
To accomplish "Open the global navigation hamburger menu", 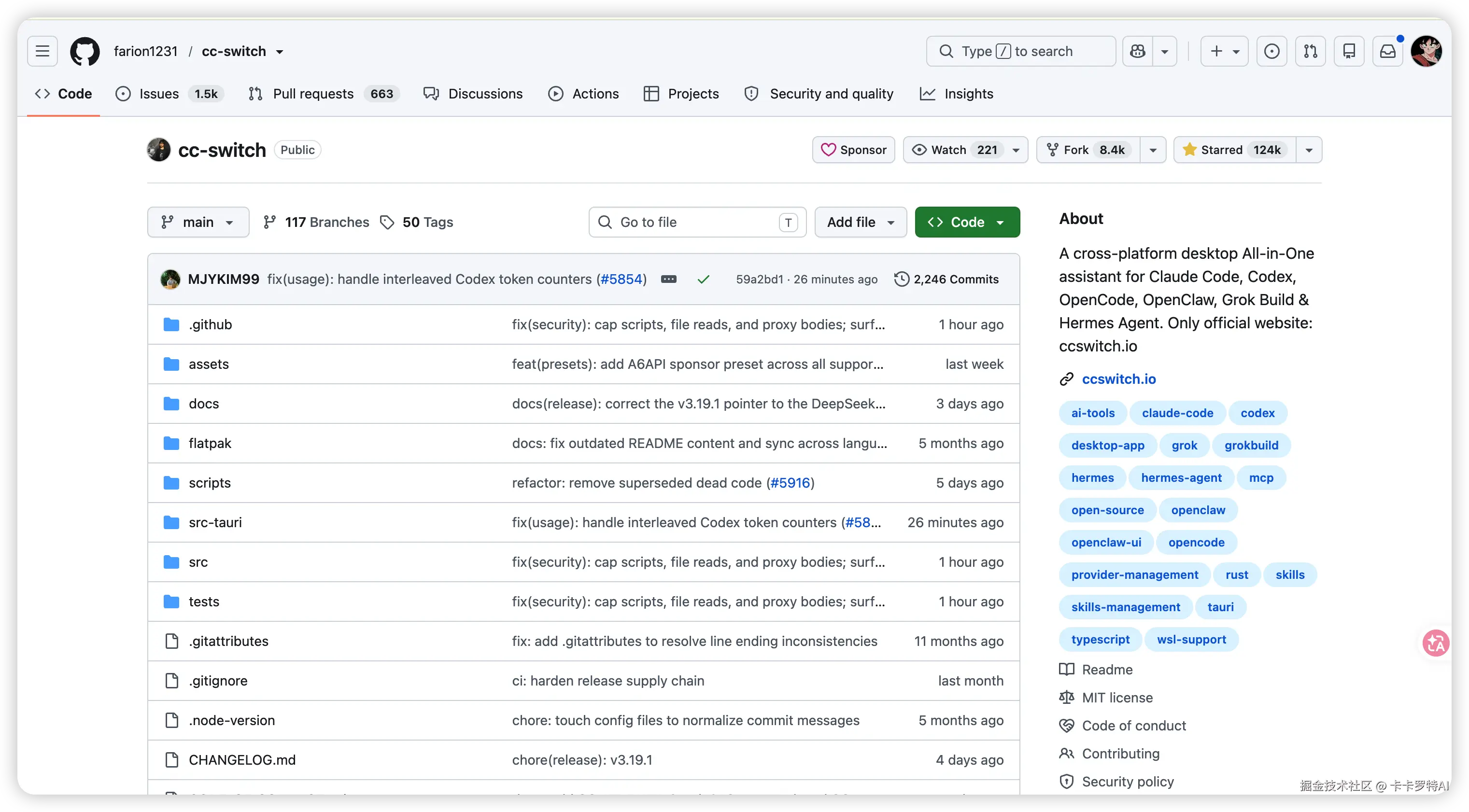I will [42, 51].
